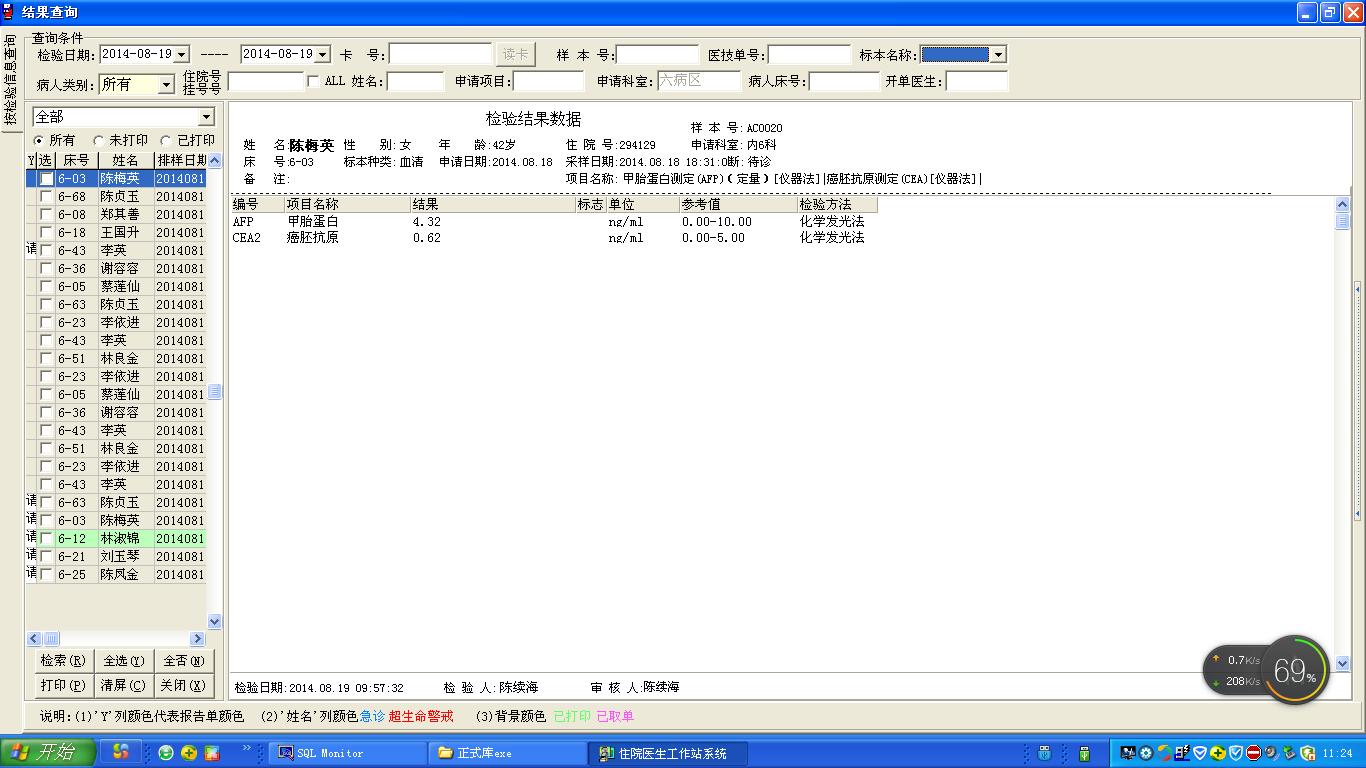Open the monitor icon in the system tray

click(x=1128, y=753)
